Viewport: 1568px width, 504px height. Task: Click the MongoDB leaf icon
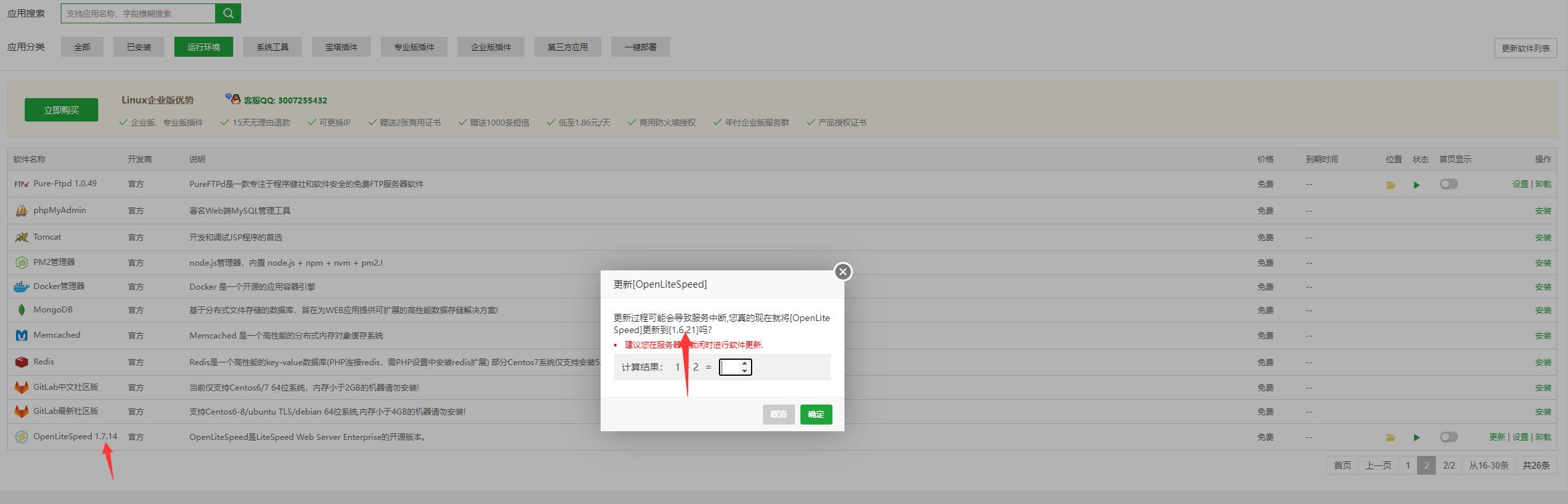pos(21,310)
